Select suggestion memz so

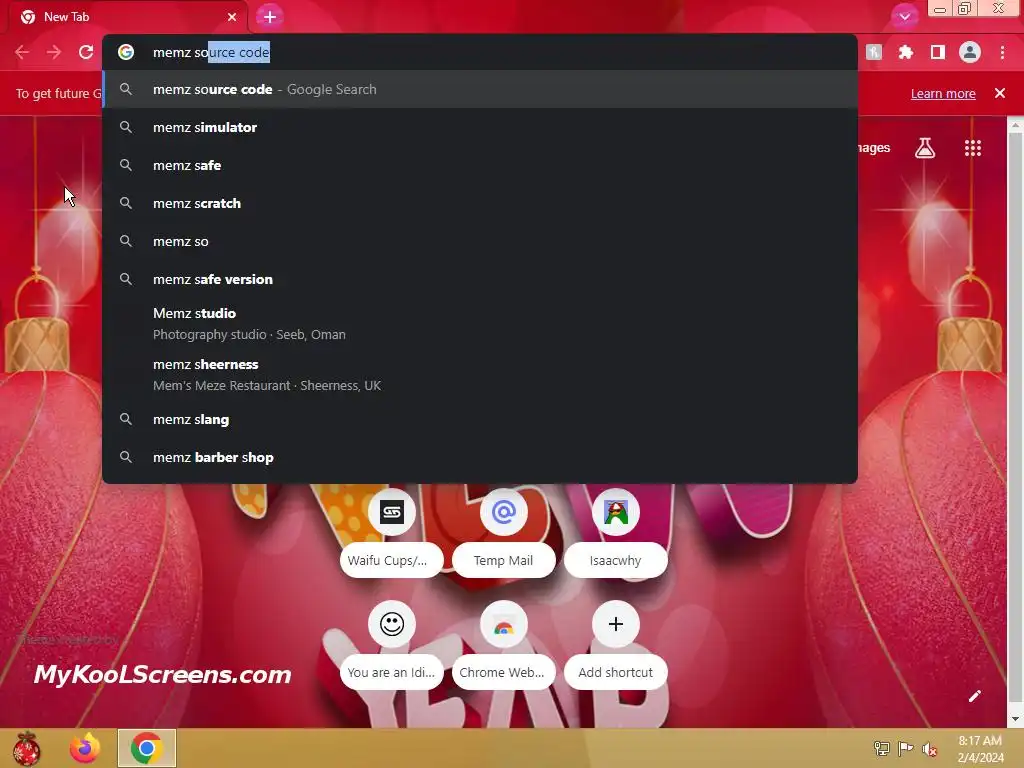click(480, 241)
